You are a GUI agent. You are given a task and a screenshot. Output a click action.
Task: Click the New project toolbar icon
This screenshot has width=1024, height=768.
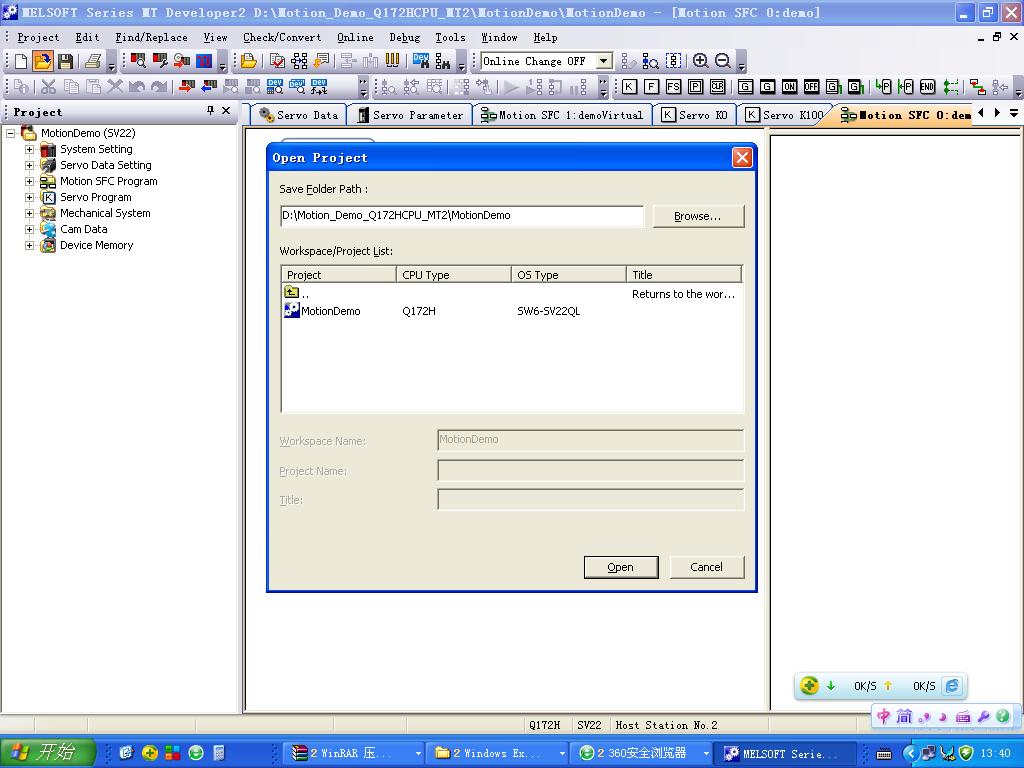click(x=20, y=62)
